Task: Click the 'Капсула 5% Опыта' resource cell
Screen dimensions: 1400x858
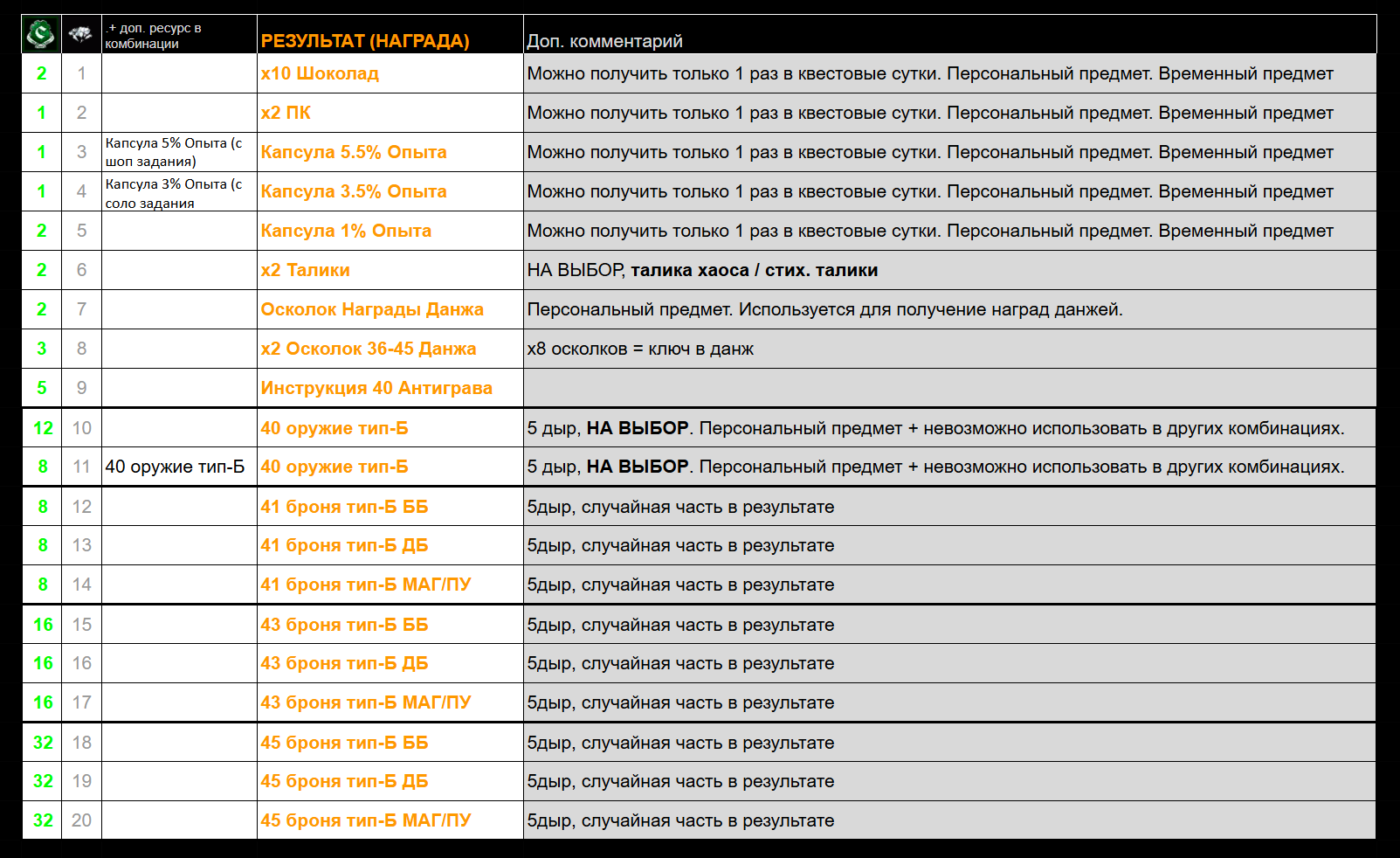Action: tap(174, 152)
